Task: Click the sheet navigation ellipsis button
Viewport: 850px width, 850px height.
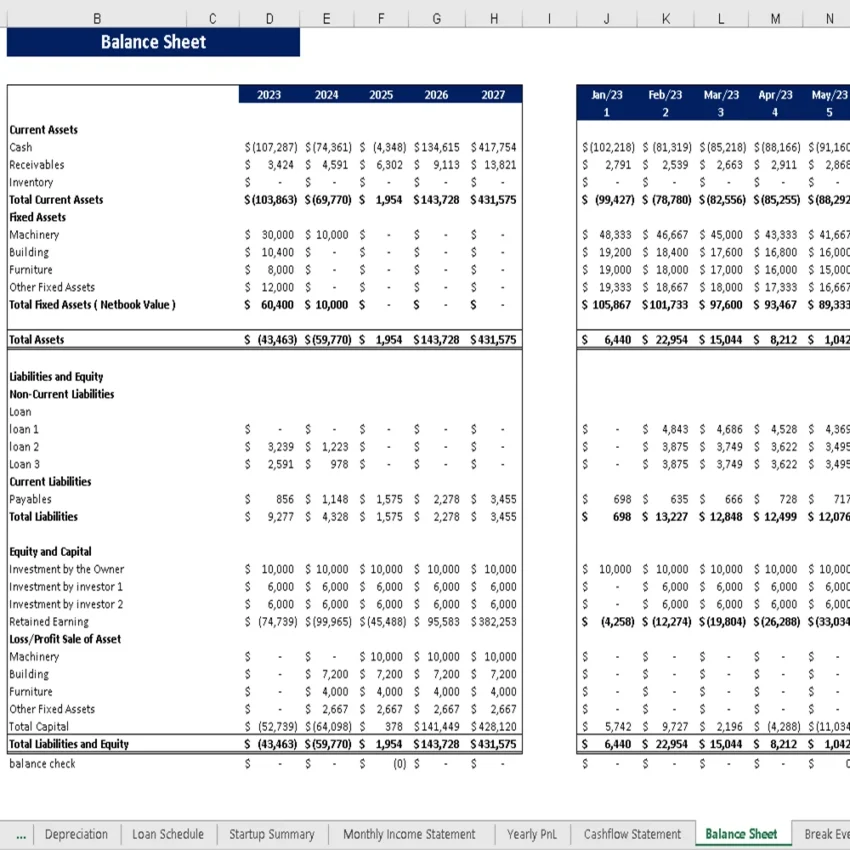Action: [x=22, y=833]
